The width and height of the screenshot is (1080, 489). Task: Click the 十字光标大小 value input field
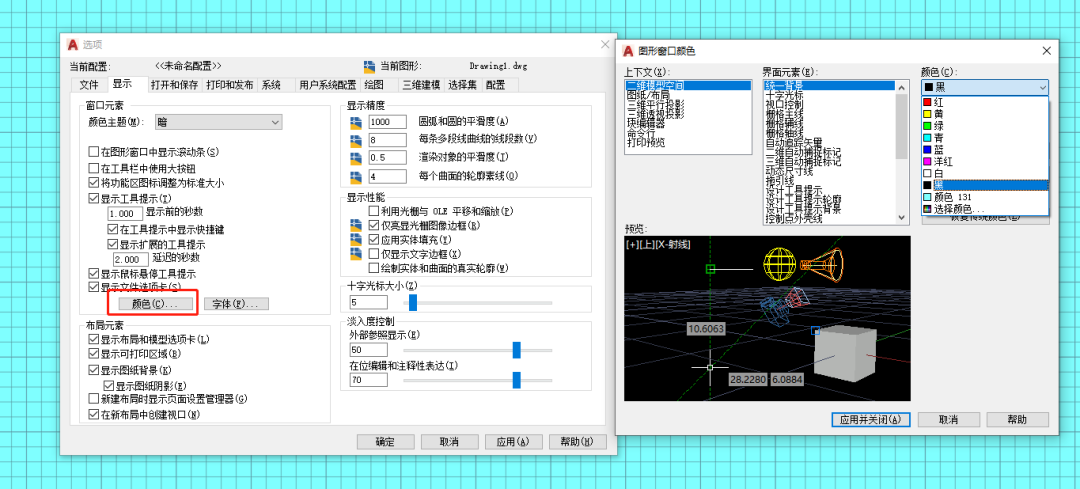coord(372,302)
